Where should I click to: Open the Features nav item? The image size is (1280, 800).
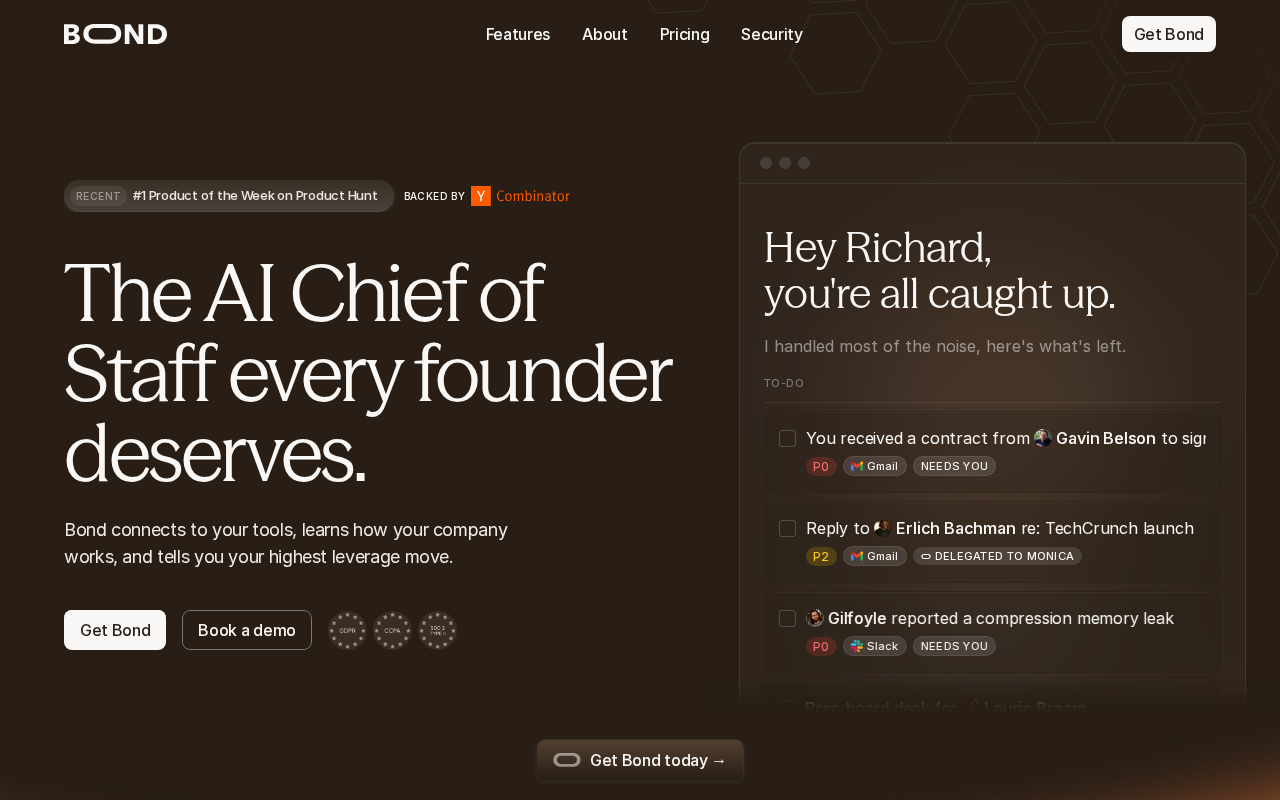point(518,34)
